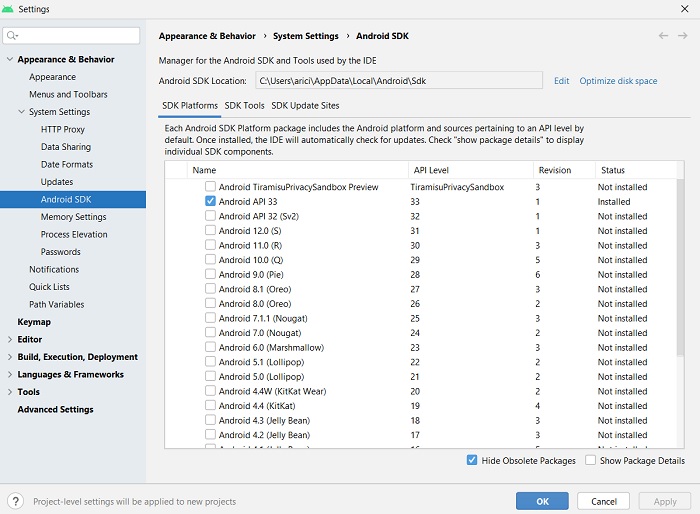The height and width of the screenshot is (514, 700).
Task: Check Android 4.4W (KitKat Wear) checkbox
Action: pyautogui.click(x=210, y=391)
